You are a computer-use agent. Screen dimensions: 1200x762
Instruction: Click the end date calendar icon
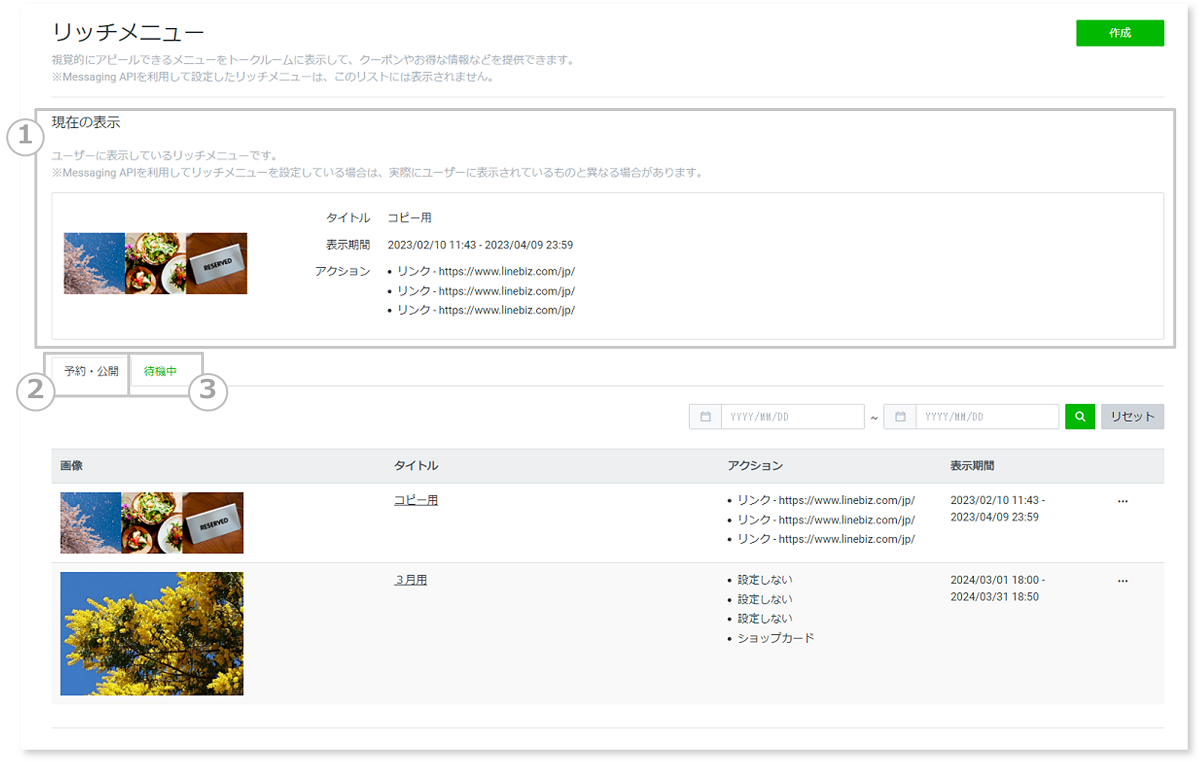click(900, 417)
